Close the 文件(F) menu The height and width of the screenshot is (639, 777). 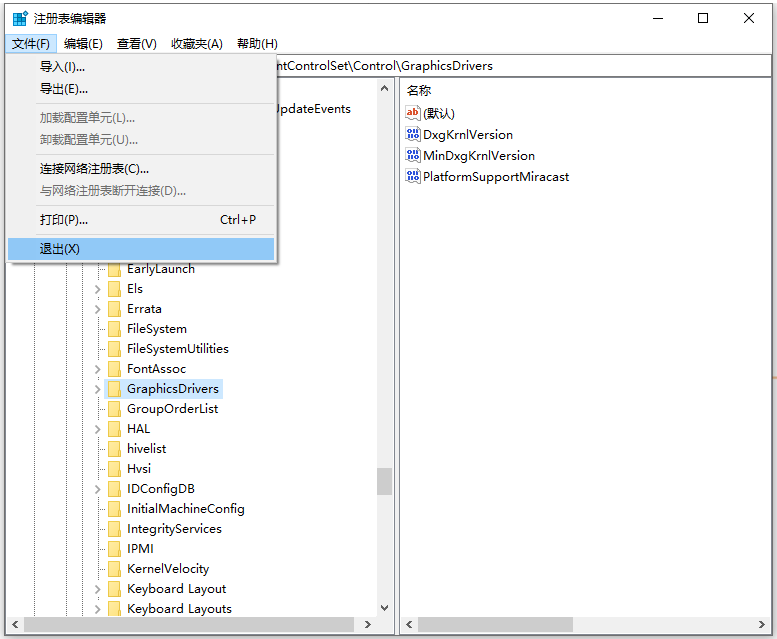point(31,44)
